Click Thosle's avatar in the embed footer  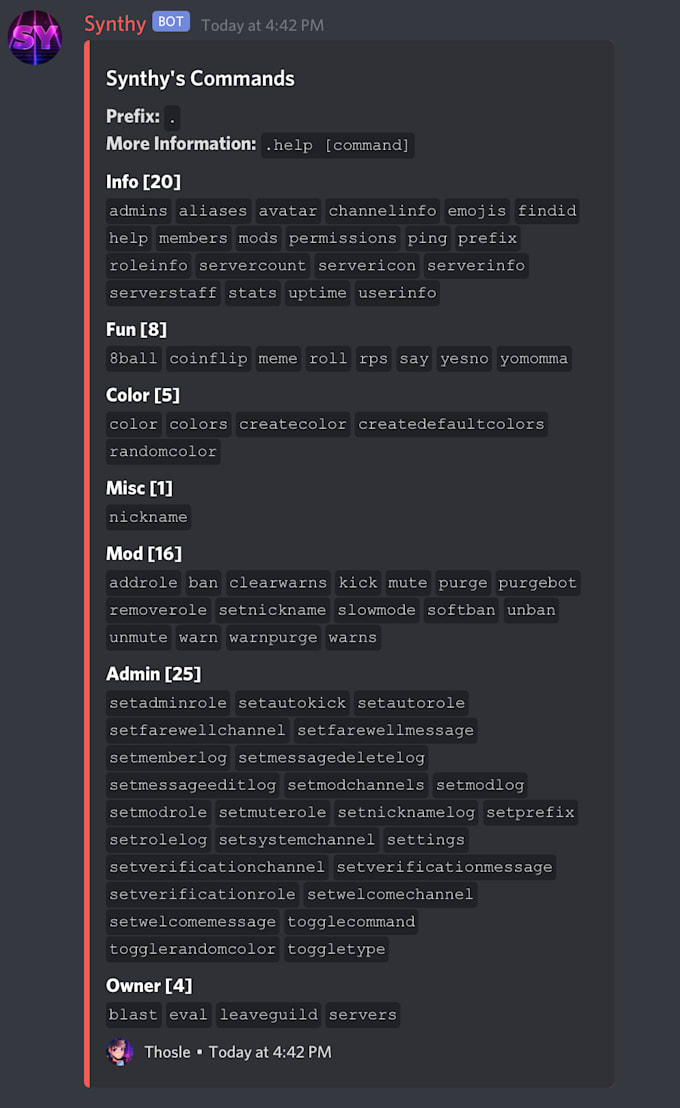pyautogui.click(x=119, y=1052)
